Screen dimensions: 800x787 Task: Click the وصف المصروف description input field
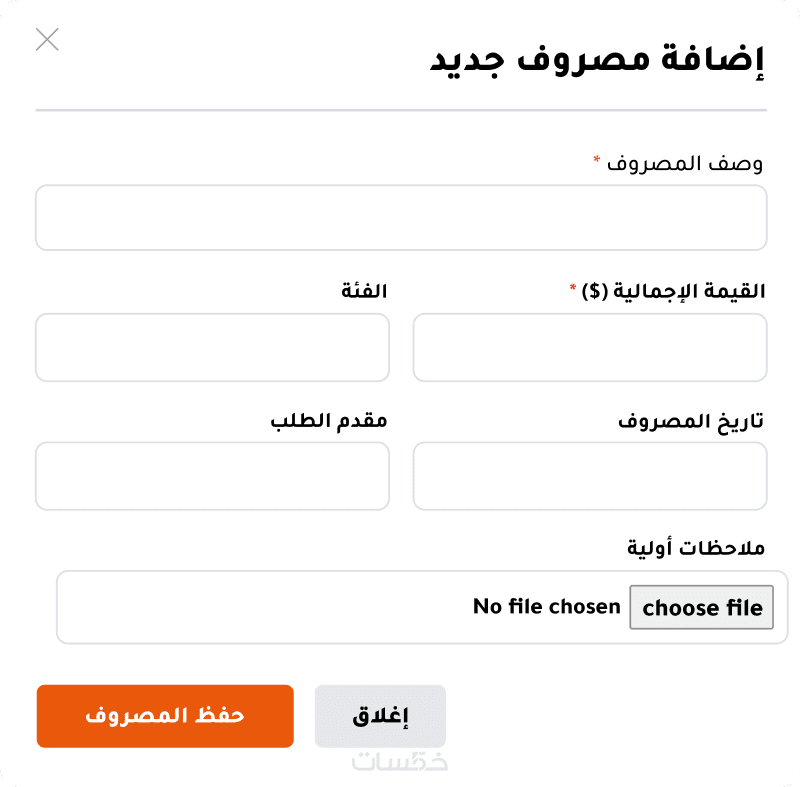click(400, 217)
